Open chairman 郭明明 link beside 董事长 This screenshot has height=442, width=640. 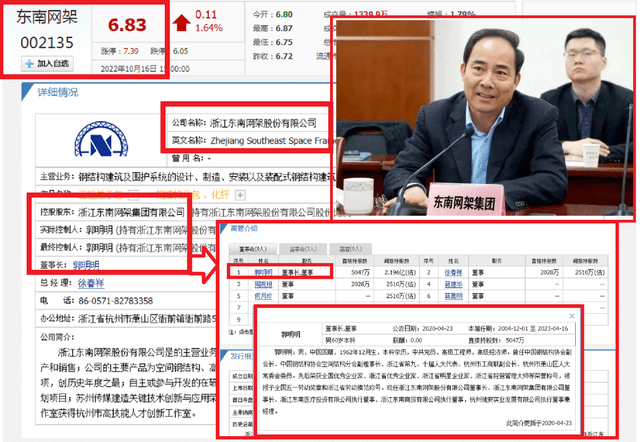tap(86, 265)
